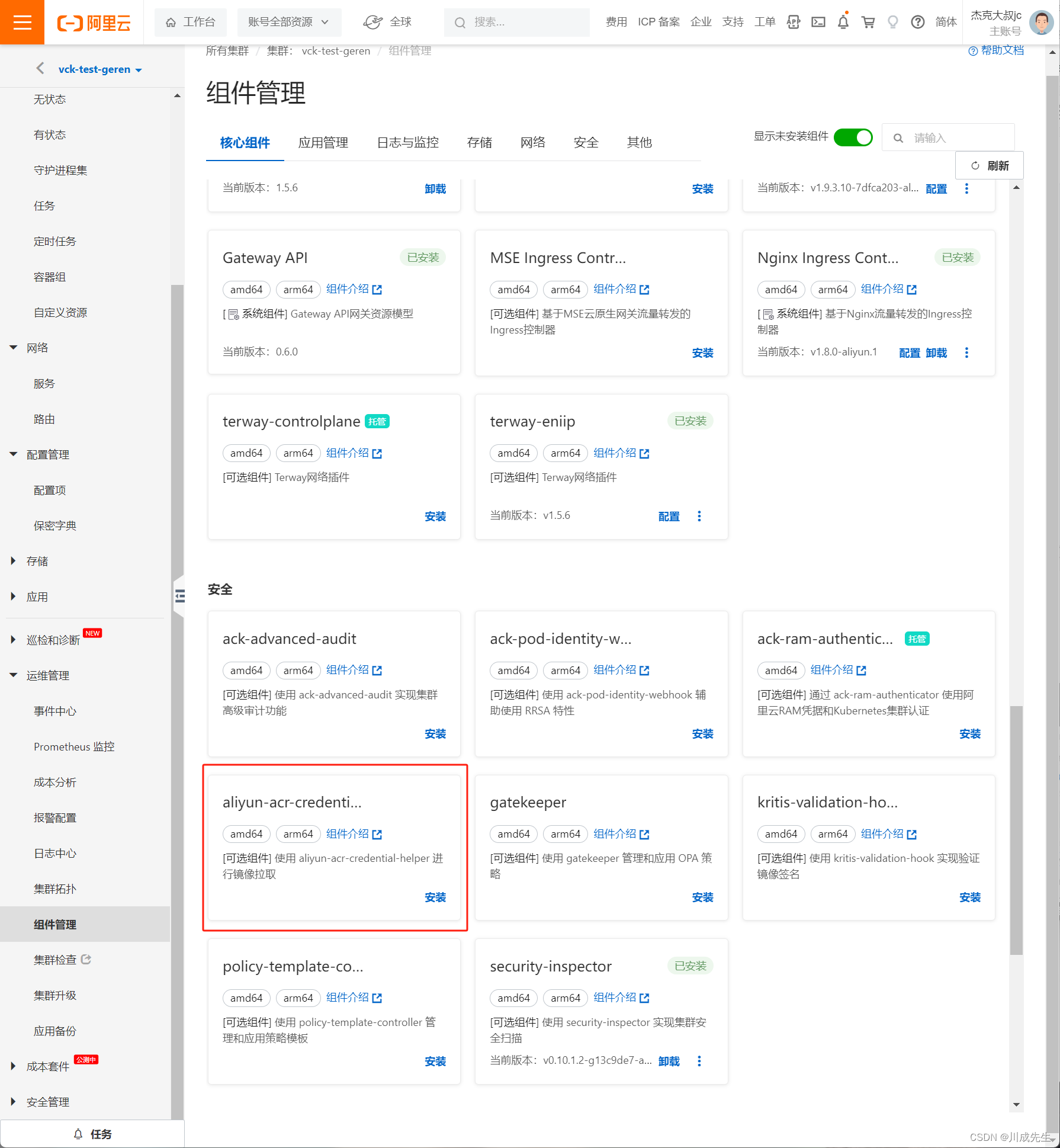Open the shopping cart icon
Screen dimensions: 1060x1148
click(x=868, y=23)
